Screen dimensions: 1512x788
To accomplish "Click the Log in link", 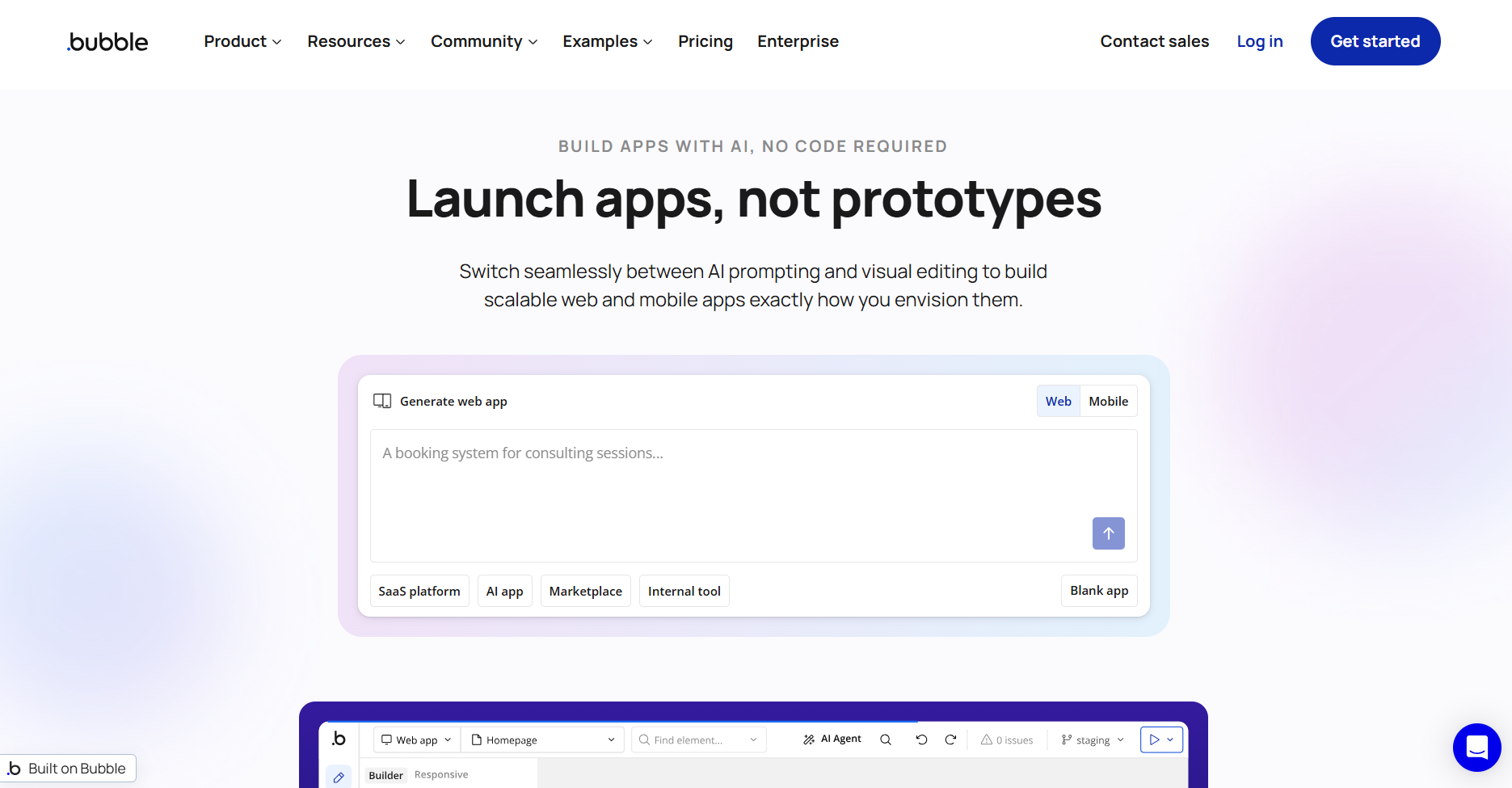I will 1260,41.
